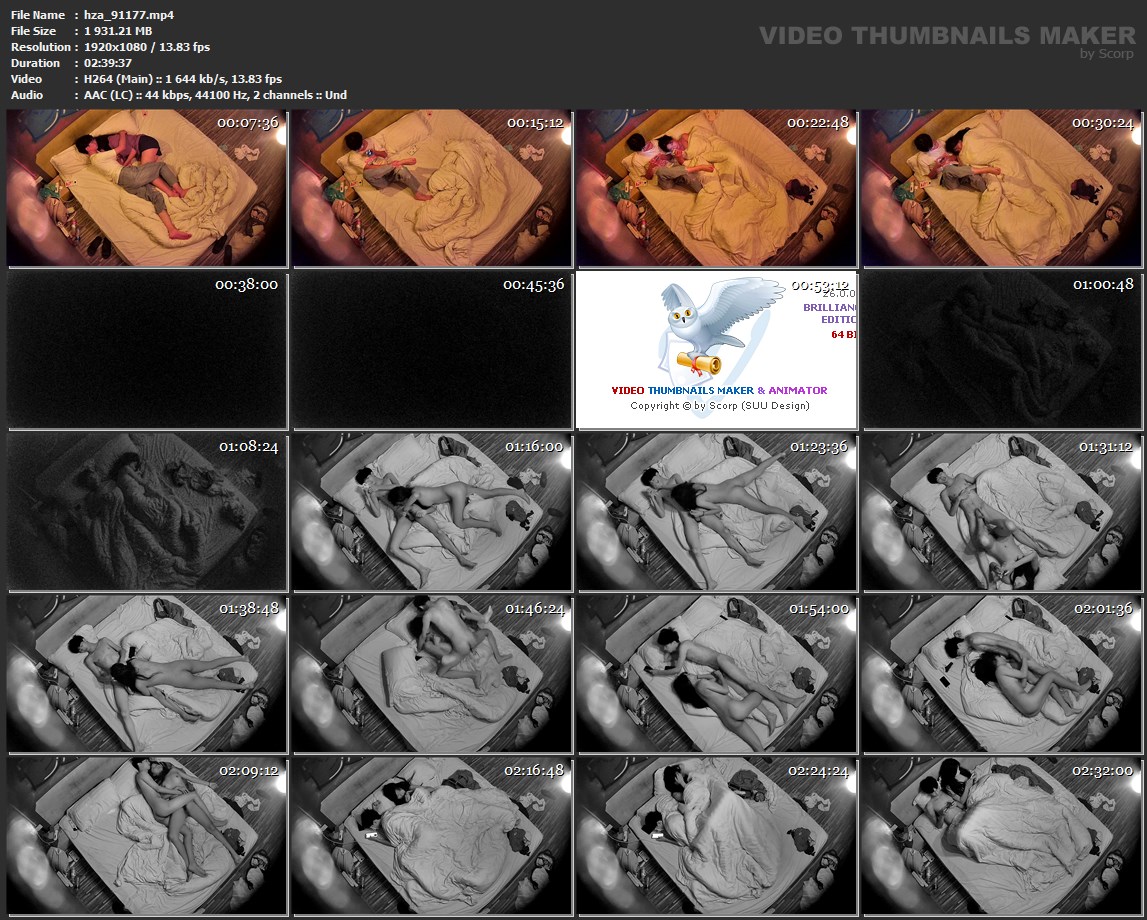Click the audio codec text AAC (LC)
The width and height of the screenshot is (1147, 920).
(x=108, y=95)
